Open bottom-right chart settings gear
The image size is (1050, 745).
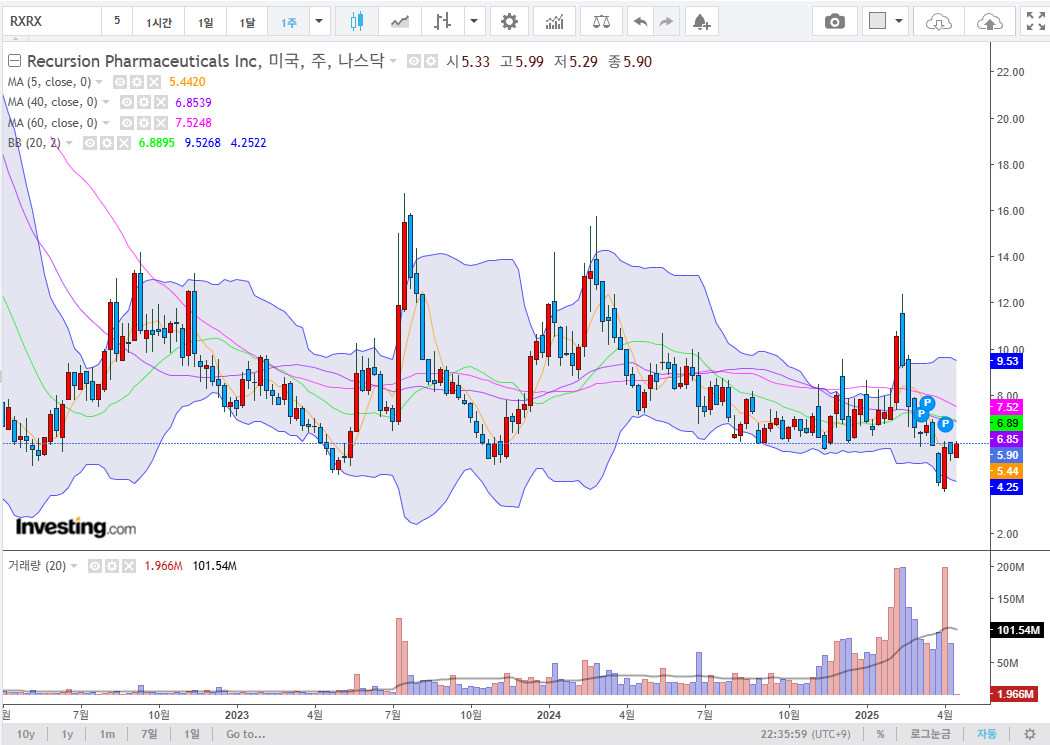(1030, 734)
